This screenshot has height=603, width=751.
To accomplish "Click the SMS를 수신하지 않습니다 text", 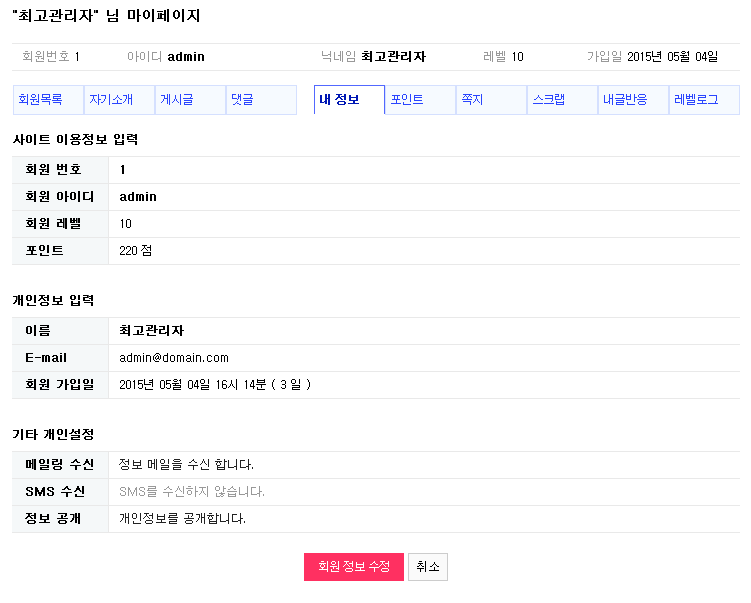I will pos(191,492).
